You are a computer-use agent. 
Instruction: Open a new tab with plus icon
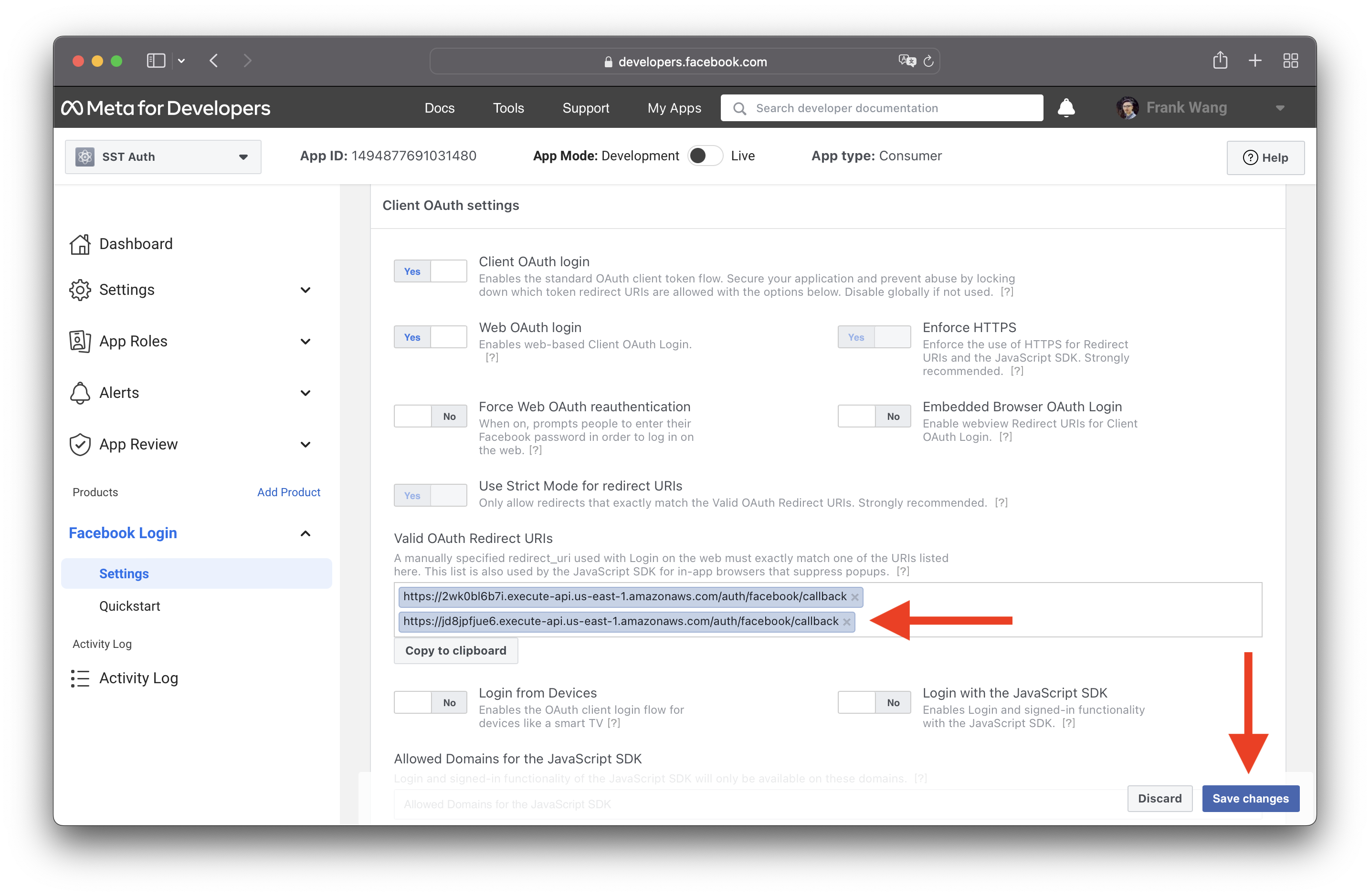coord(1255,61)
